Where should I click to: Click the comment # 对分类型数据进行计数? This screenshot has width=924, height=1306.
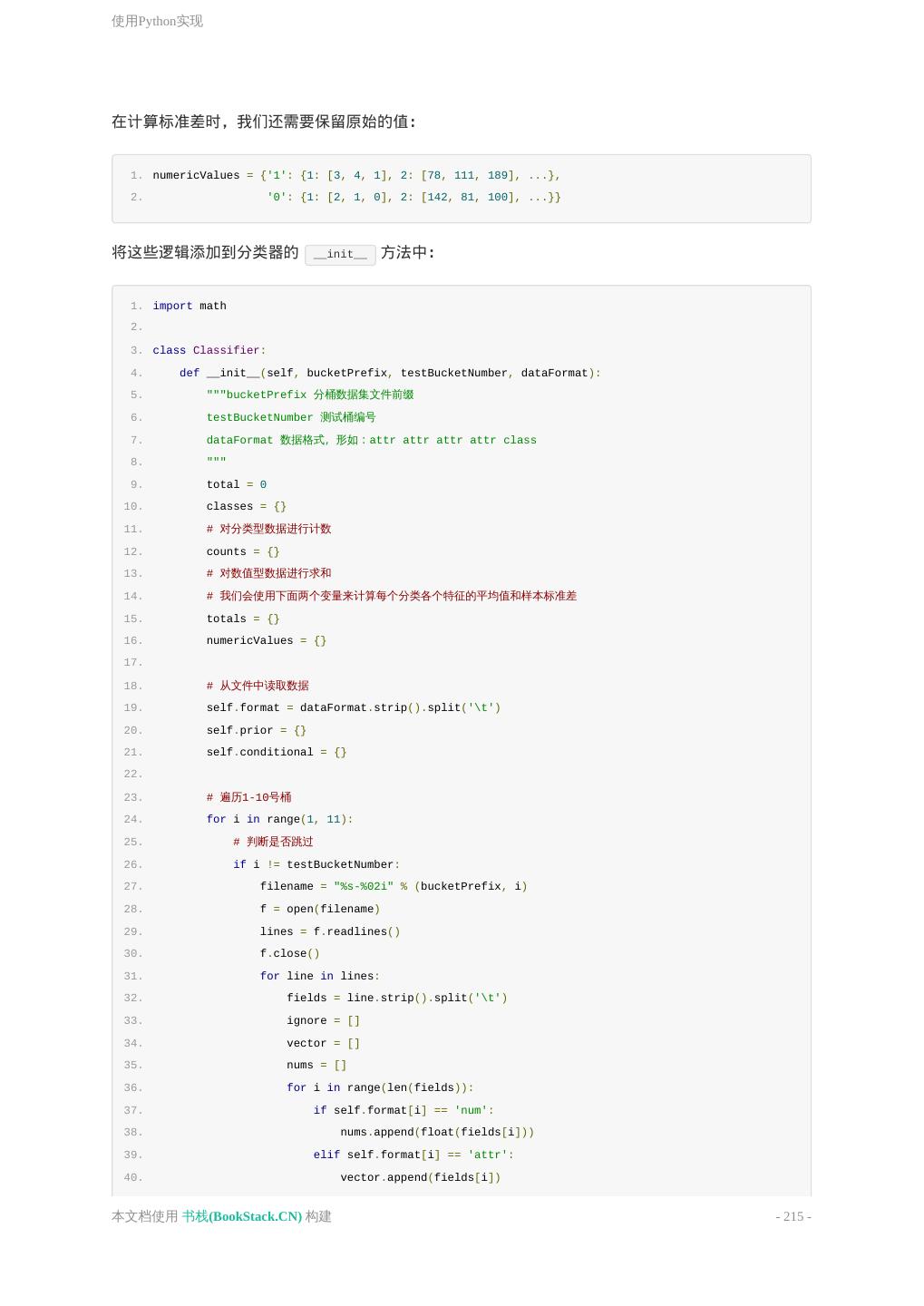pyautogui.click(x=269, y=529)
